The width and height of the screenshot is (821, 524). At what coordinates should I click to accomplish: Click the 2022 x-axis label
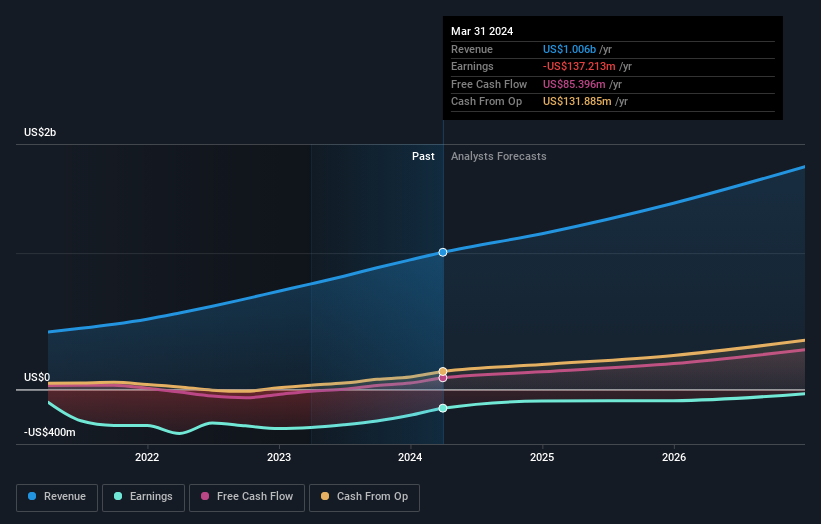[147, 457]
